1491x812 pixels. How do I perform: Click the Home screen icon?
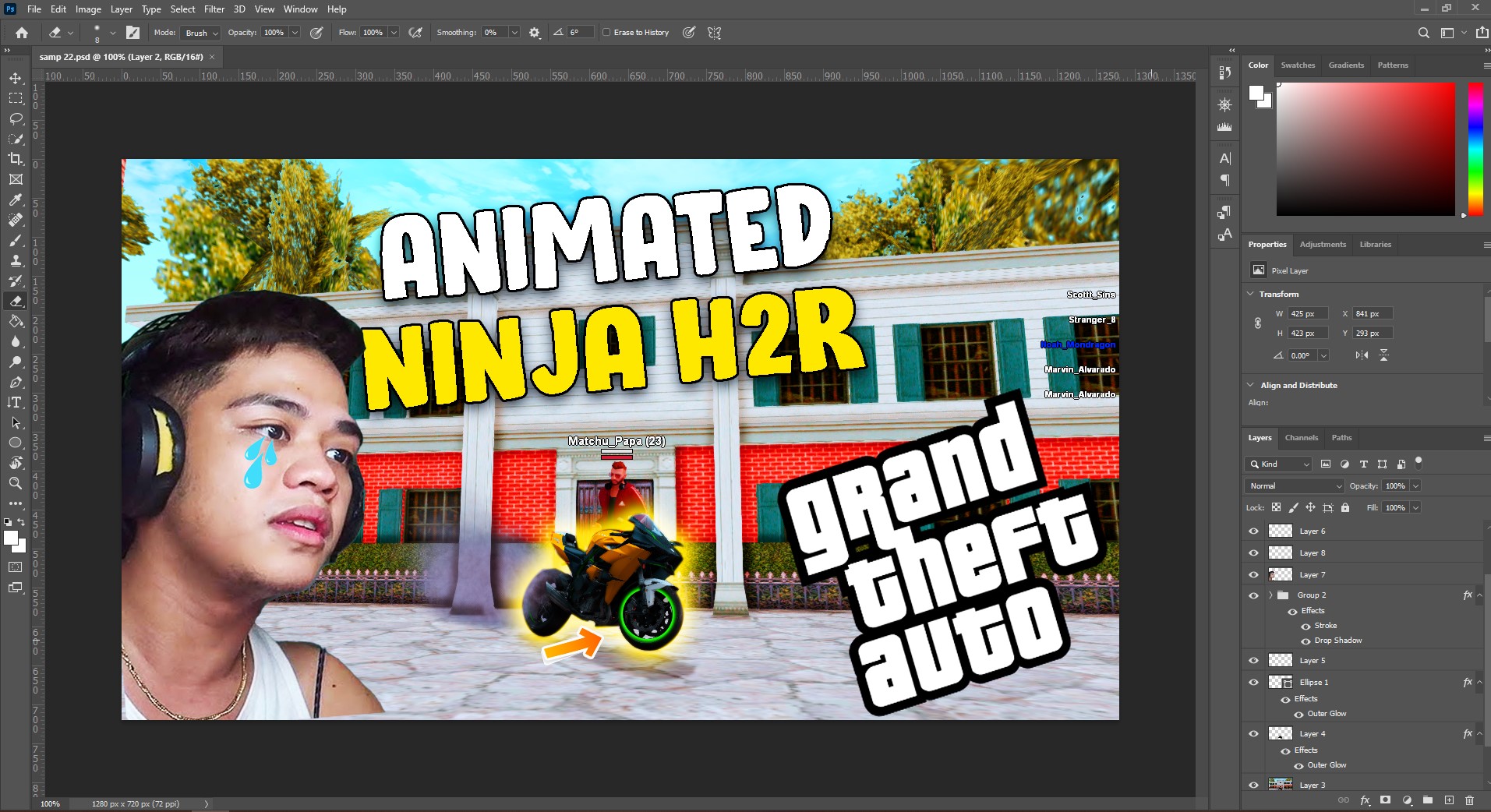click(x=22, y=33)
